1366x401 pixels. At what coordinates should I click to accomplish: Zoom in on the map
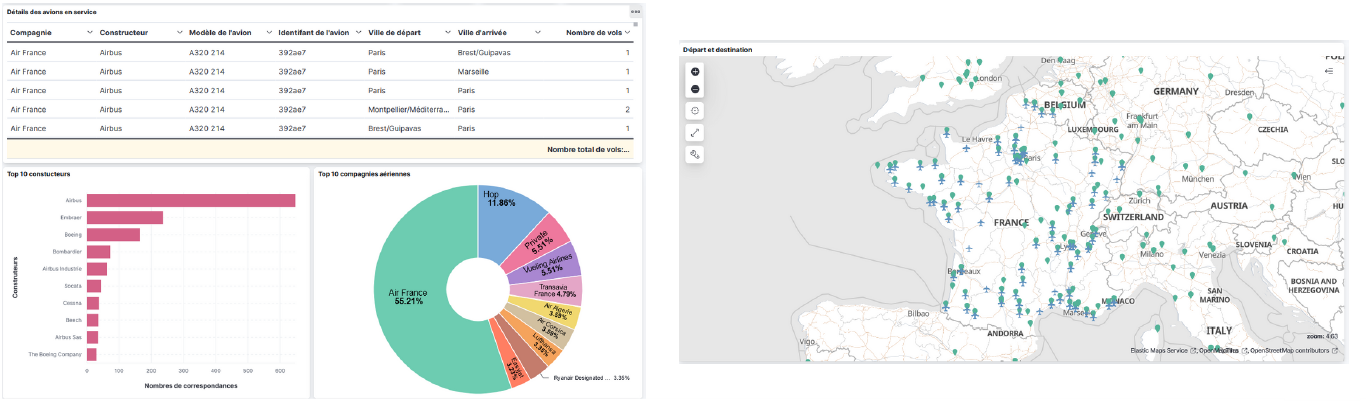(x=696, y=71)
